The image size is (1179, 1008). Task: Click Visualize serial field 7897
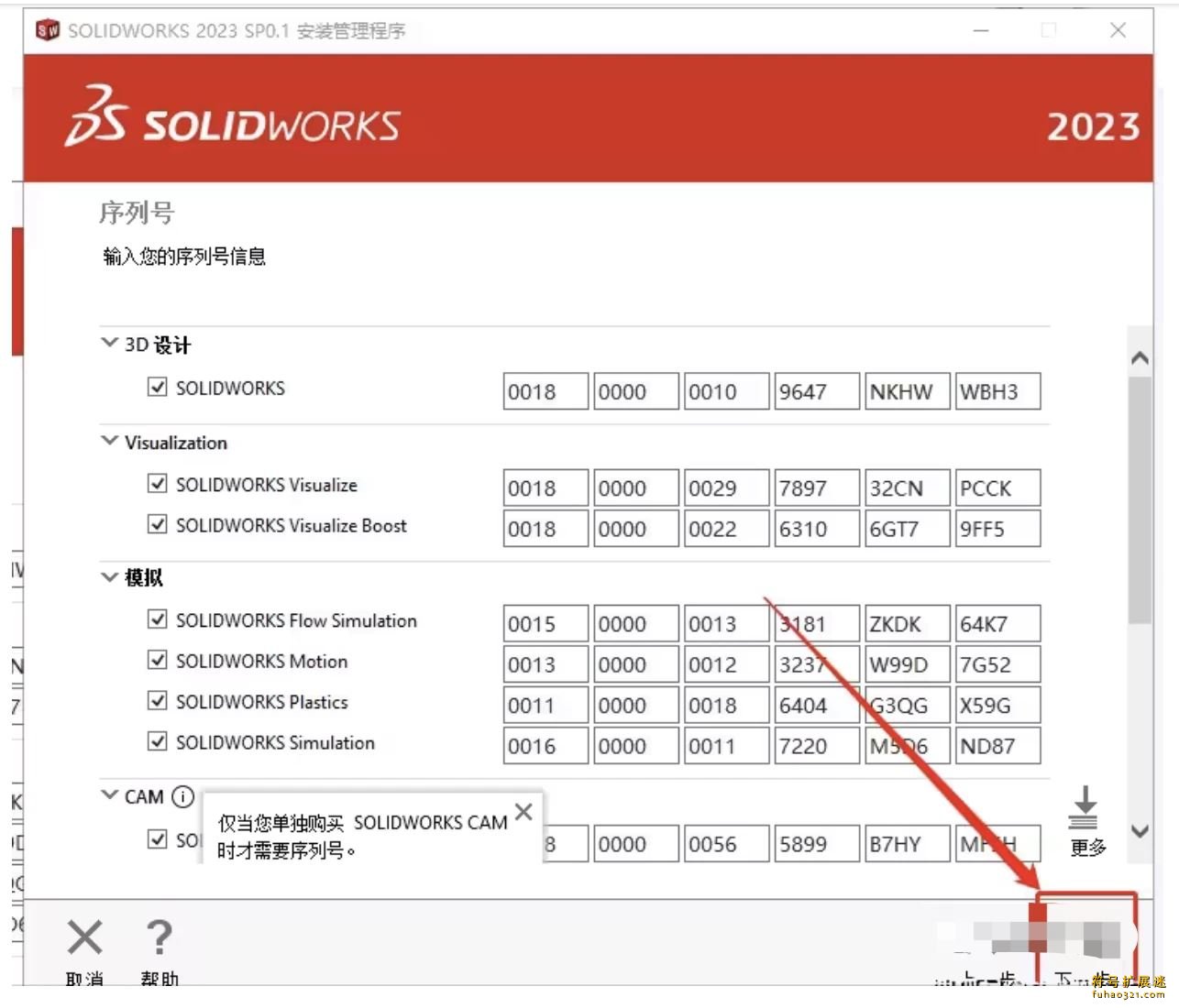(817, 488)
